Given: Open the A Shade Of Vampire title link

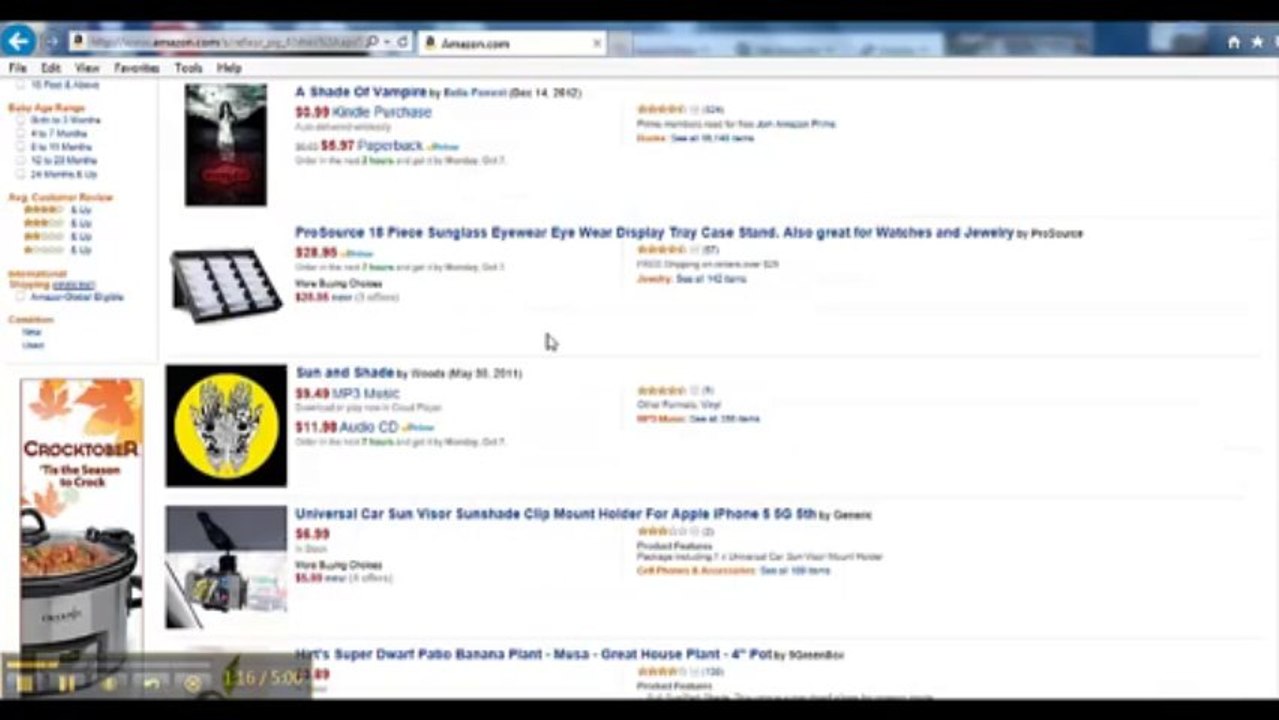Looking at the screenshot, I should [x=361, y=92].
